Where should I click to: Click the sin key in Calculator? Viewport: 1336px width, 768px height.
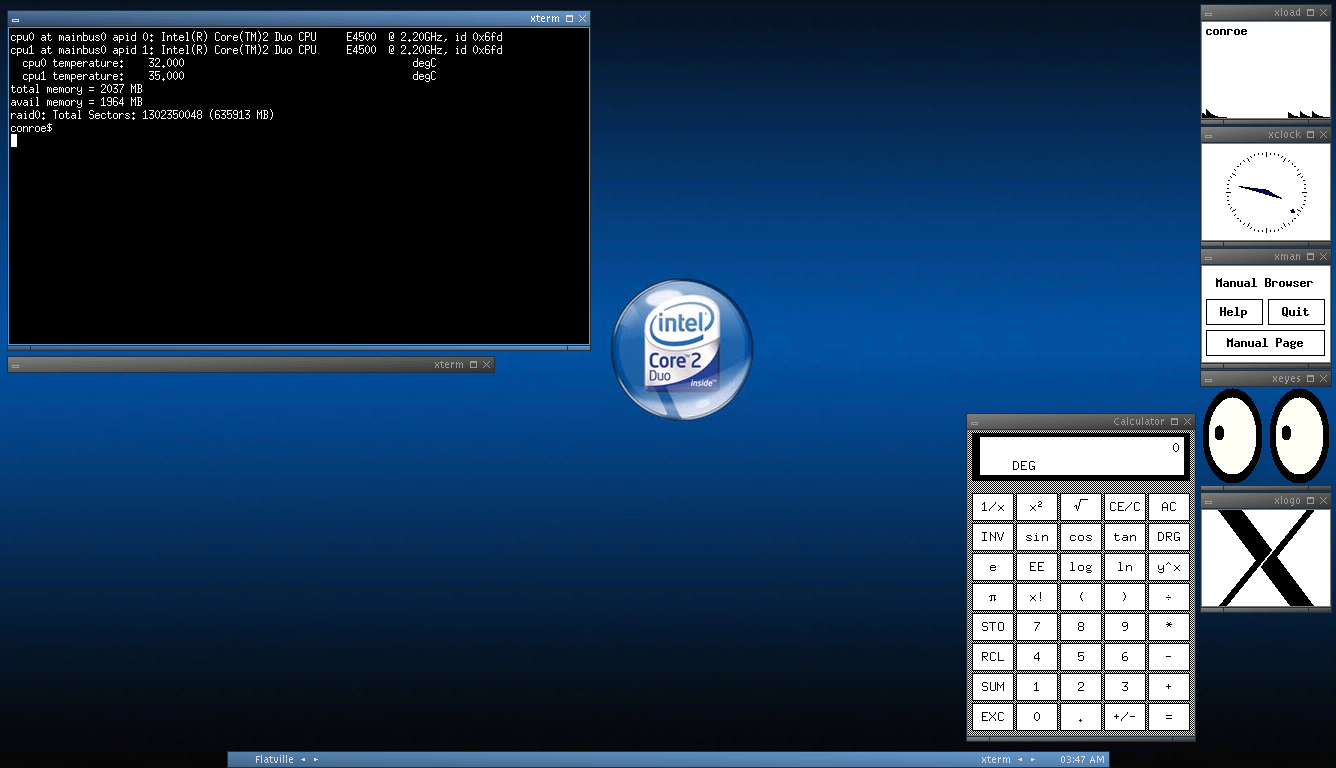tap(1037, 537)
